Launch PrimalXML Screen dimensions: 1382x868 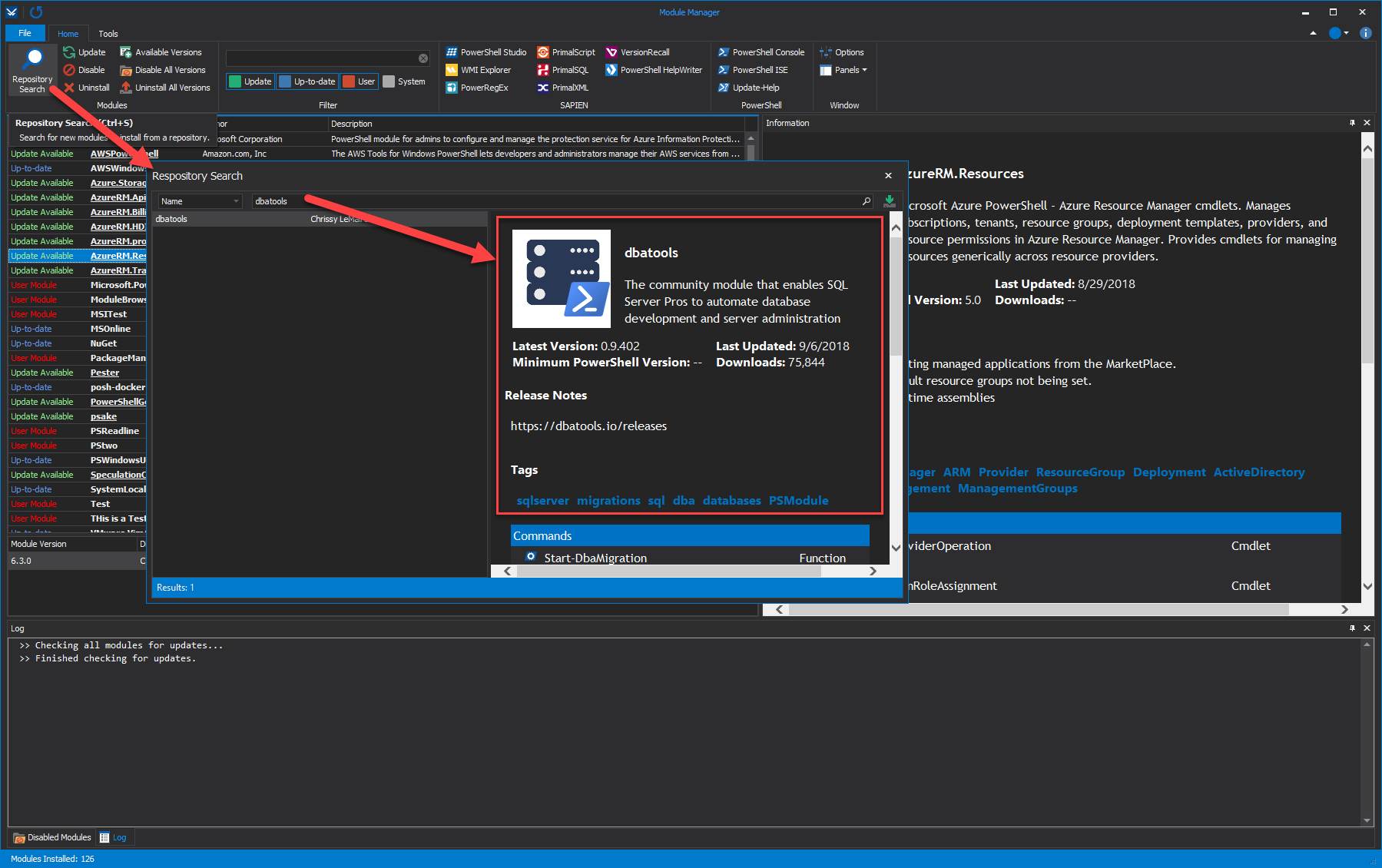coord(563,88)
